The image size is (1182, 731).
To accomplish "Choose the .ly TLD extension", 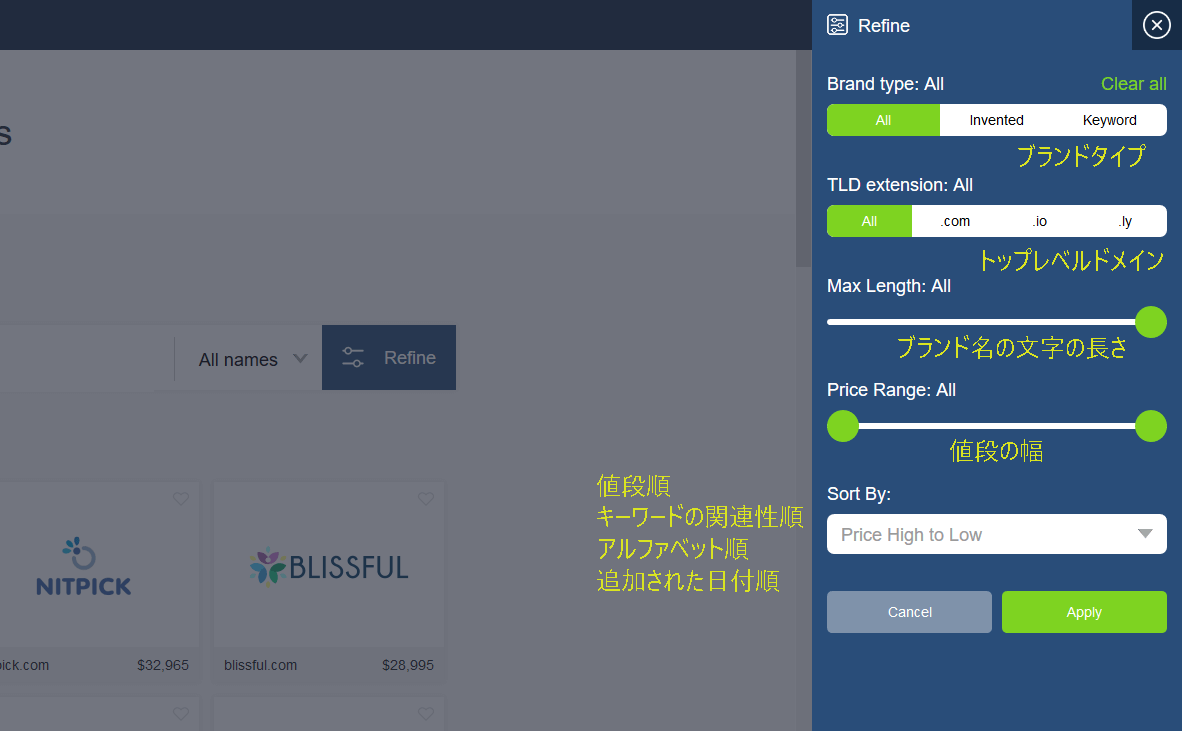I will pyautogui.click(x=1125, y=221).
